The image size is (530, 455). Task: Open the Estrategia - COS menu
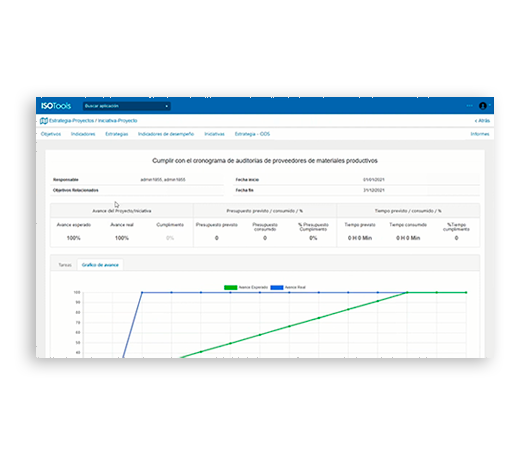click(x=252, y=134)
